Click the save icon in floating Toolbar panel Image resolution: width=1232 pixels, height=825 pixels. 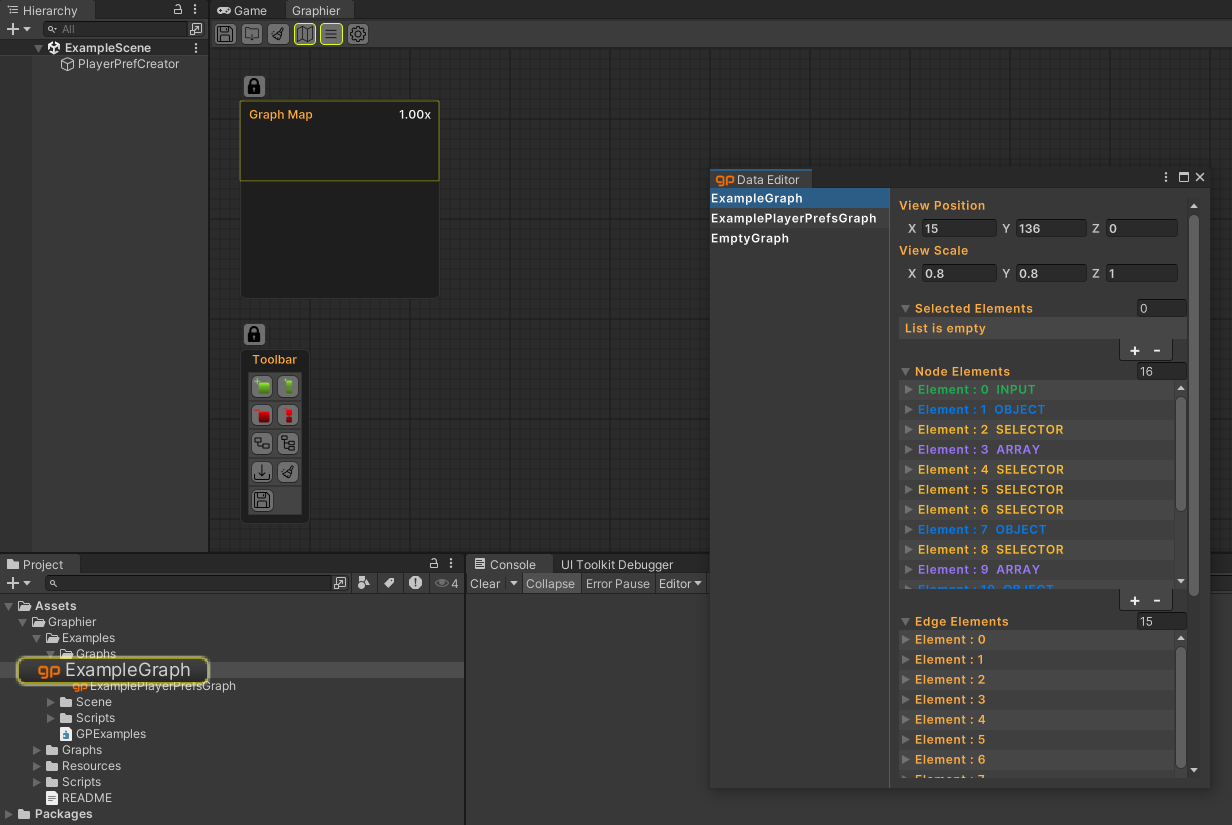[262, 501]
